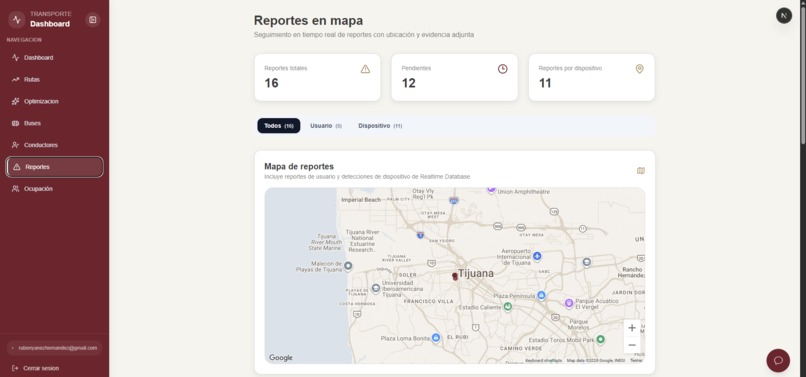Select the Todos (16) filter tab
The image size is (806, 377).
click(279, 125)
